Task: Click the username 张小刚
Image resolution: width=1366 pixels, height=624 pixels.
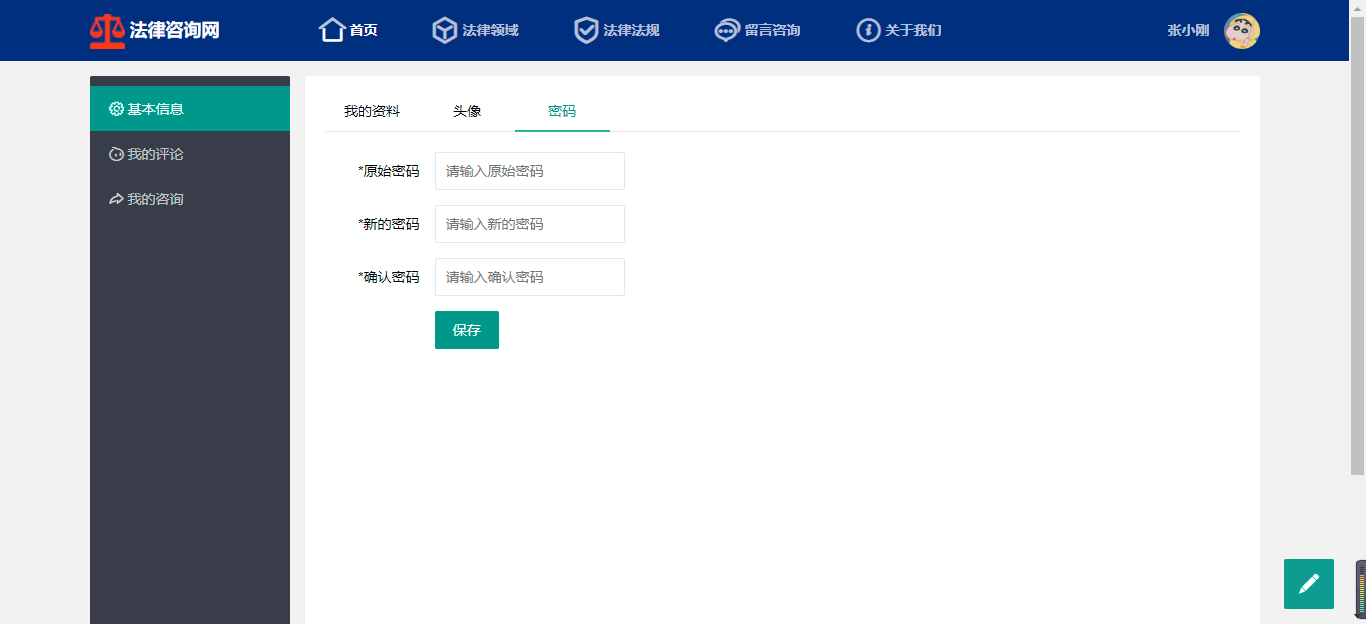Action: 1188,31
